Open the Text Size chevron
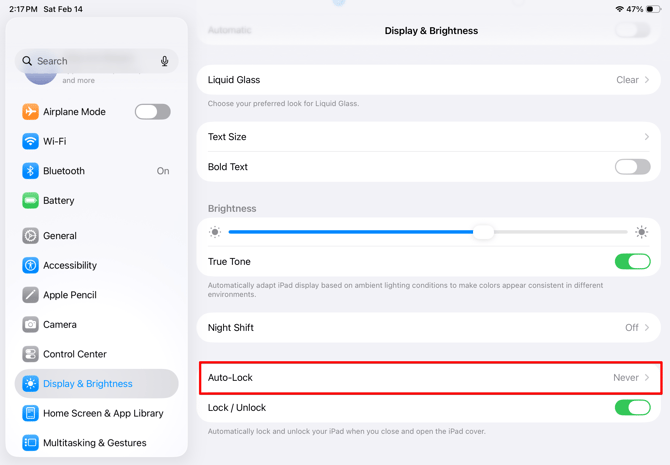The height and width of the screenshot is (465, 670). click(x=647, y=137)
